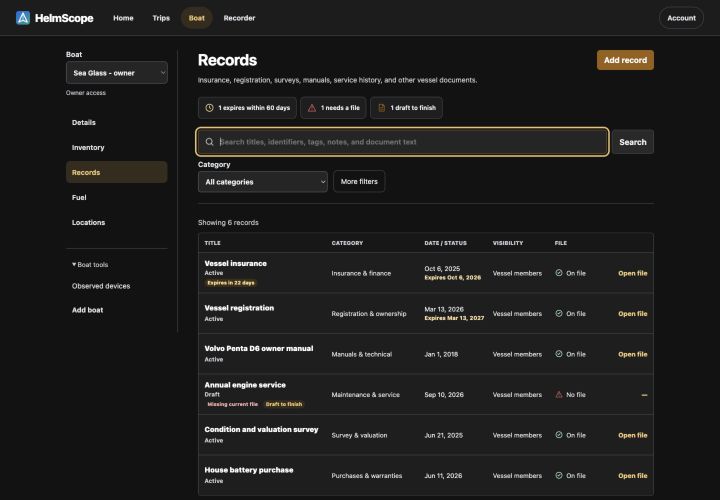Click On file check icon for Vessel insurance
Viewport: 720px width, 500px height.
click(559, 273)
